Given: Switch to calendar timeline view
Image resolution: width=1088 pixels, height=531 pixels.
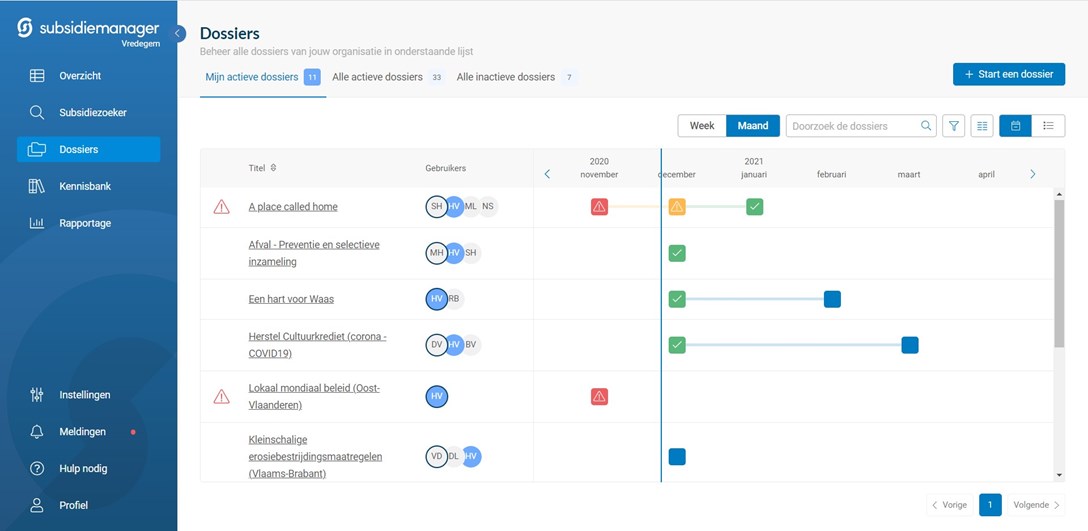Looking at the screenshot, I should click(x=1015, y=126).
